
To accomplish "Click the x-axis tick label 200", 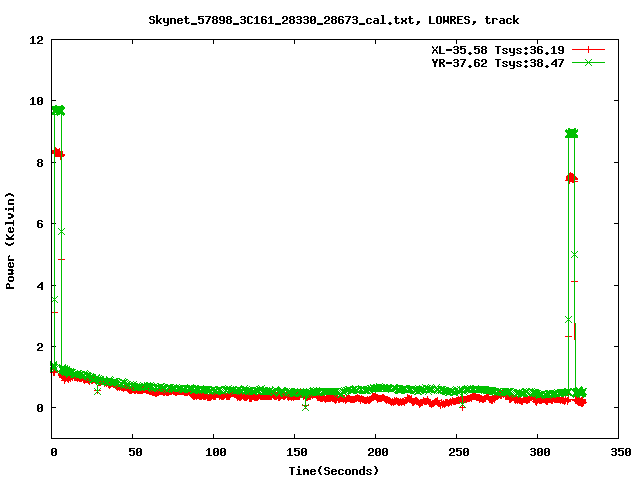I will click(x=378, y=452).
